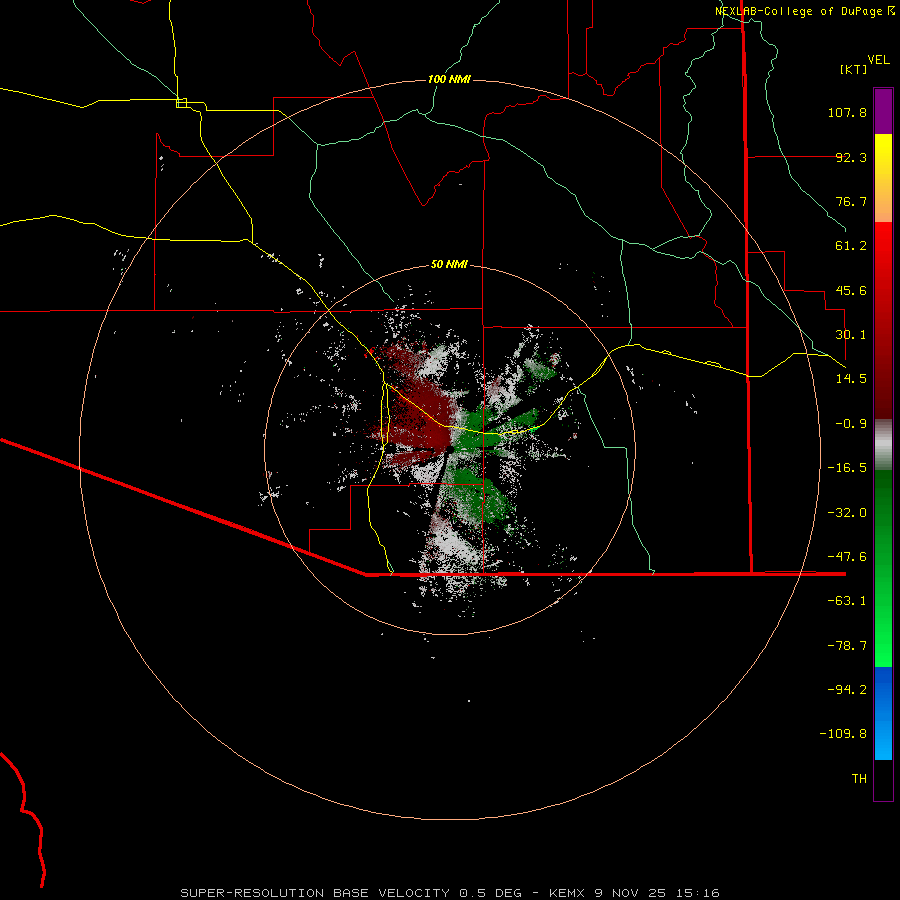Select the -32.0 scale value
900x900 pixels.
(x=847, y=513)
